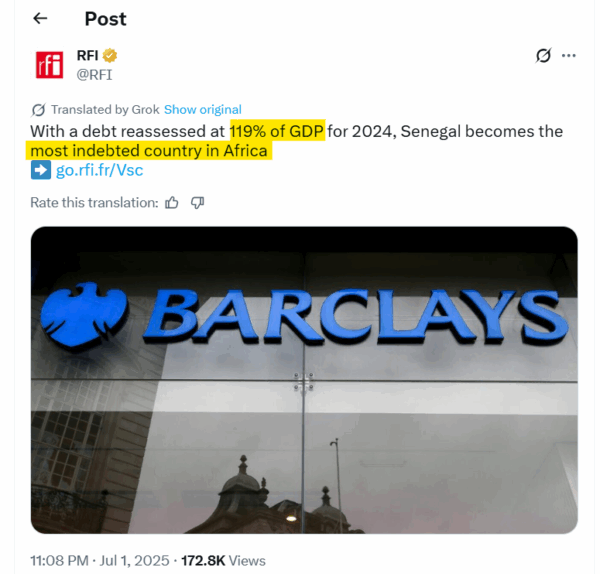Rate translation with thumbs up

[172, 202]
